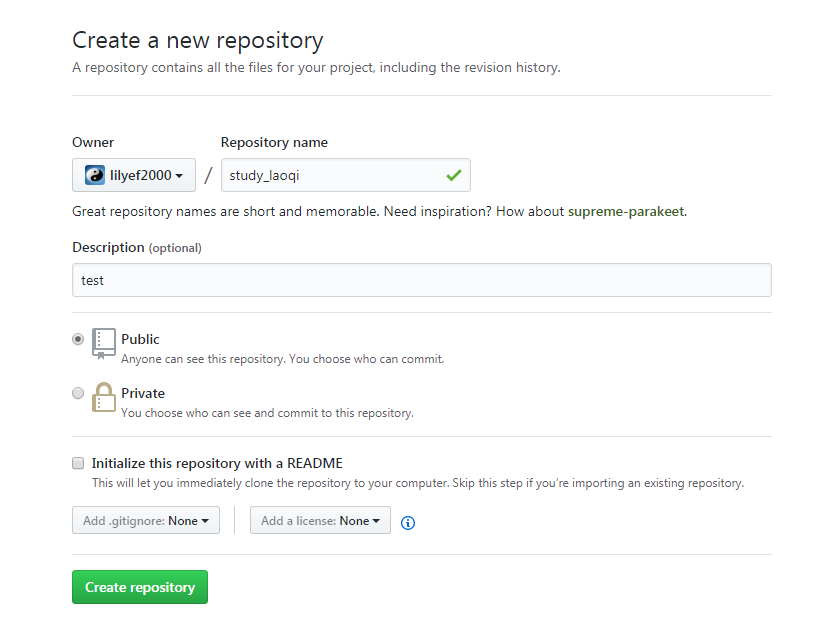Focus the Repository name input field

pos(346,175)
